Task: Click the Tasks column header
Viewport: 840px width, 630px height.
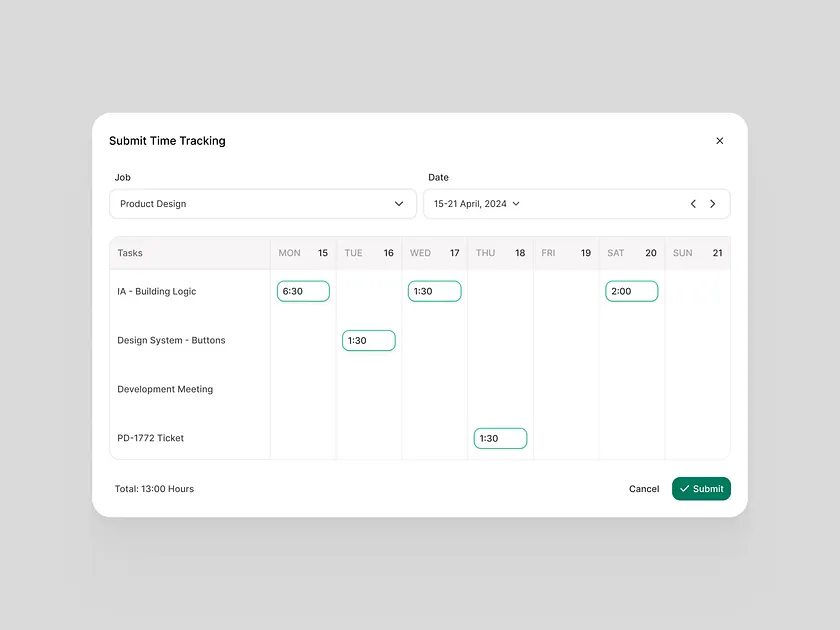Action: coord(130,253)
